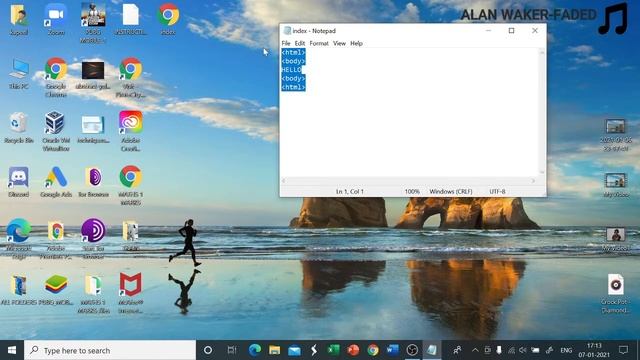
Task: Select the ALL FOLDERS desktop icon
Action: [x=19, y=290]
